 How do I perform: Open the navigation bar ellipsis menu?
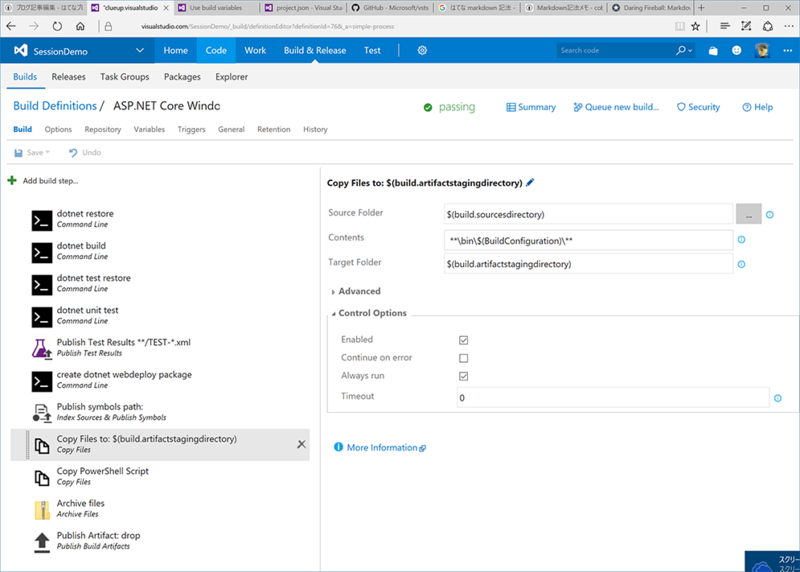click(x=787, y=51)
